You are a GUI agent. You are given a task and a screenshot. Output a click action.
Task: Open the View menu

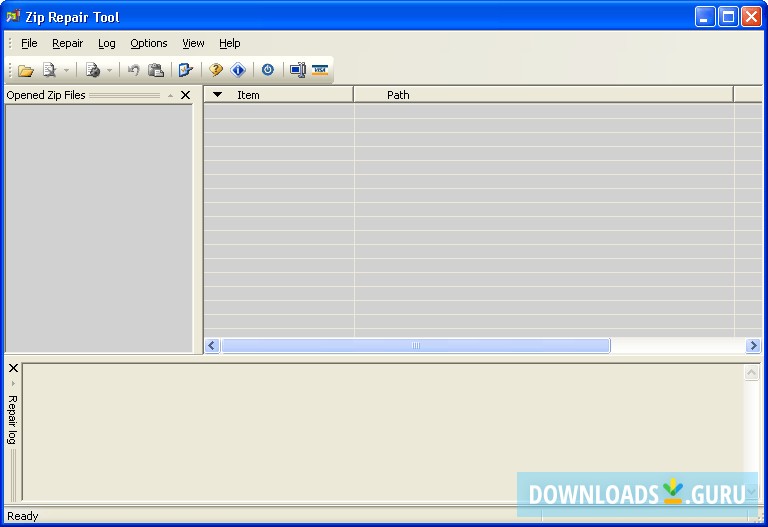click(x=193, y=43)
